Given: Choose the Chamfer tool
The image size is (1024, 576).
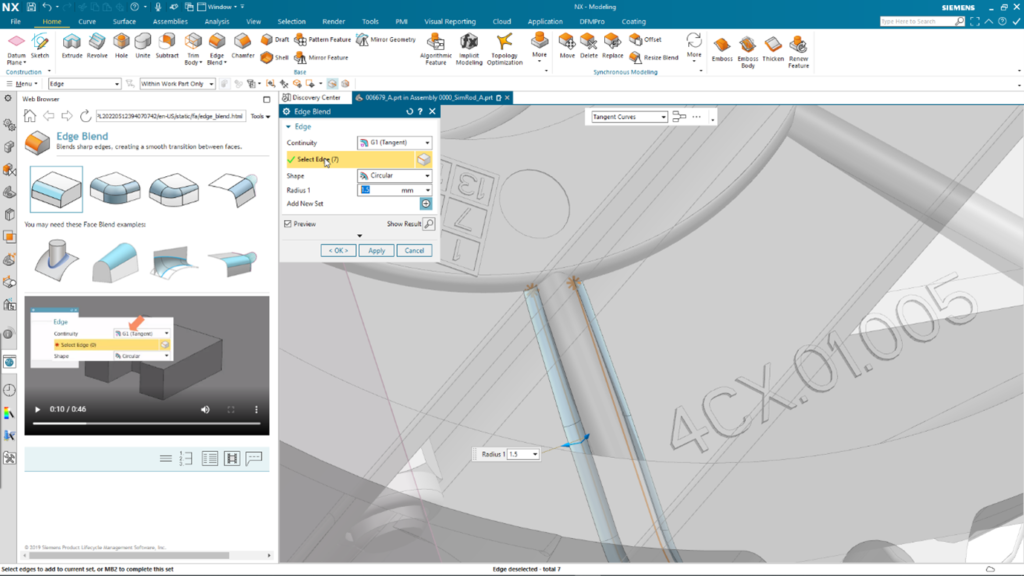Looking at the screenshot, I should pos(243,44).
